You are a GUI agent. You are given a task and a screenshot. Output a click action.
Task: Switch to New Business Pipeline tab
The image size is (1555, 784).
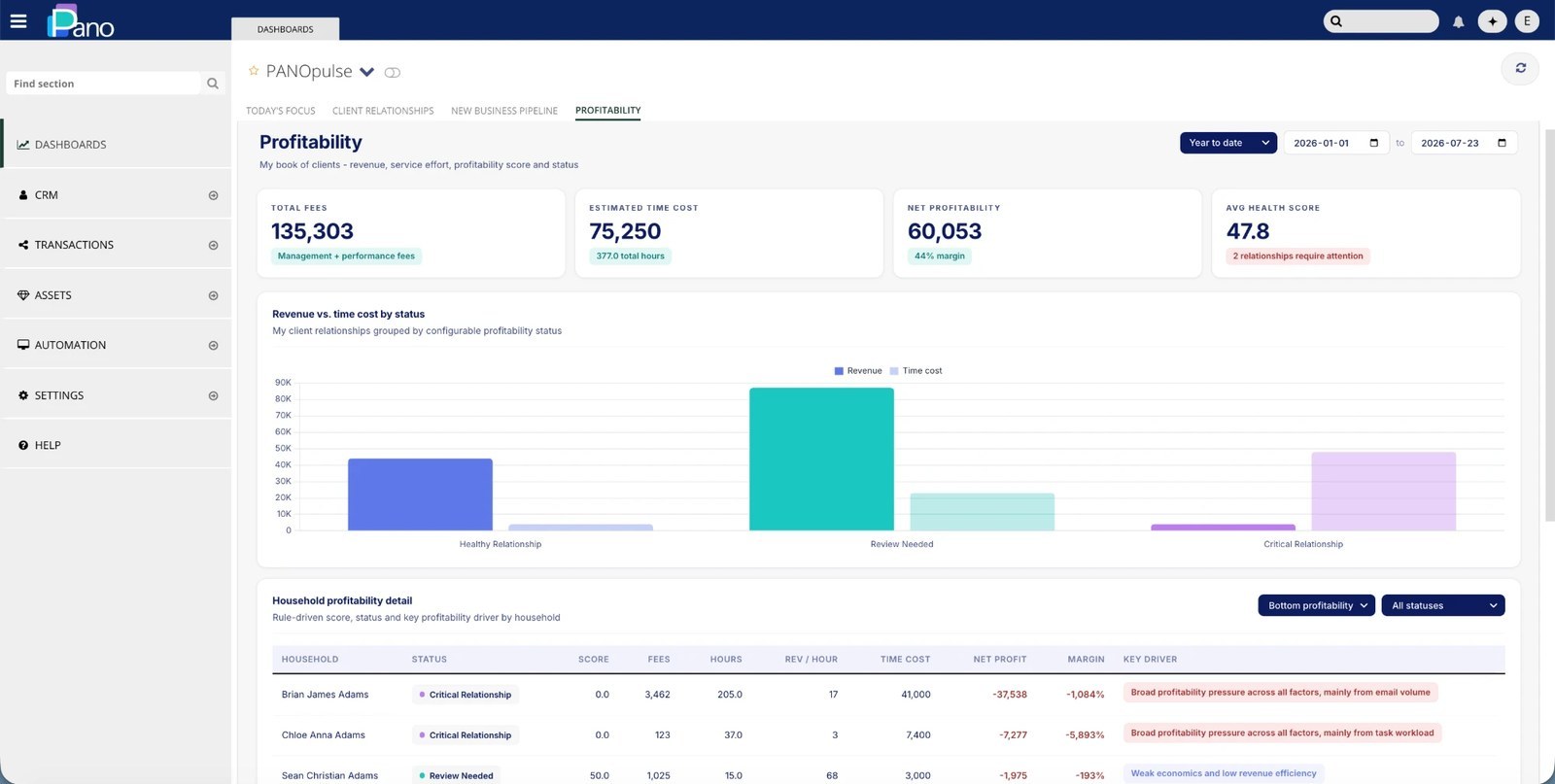504,111
